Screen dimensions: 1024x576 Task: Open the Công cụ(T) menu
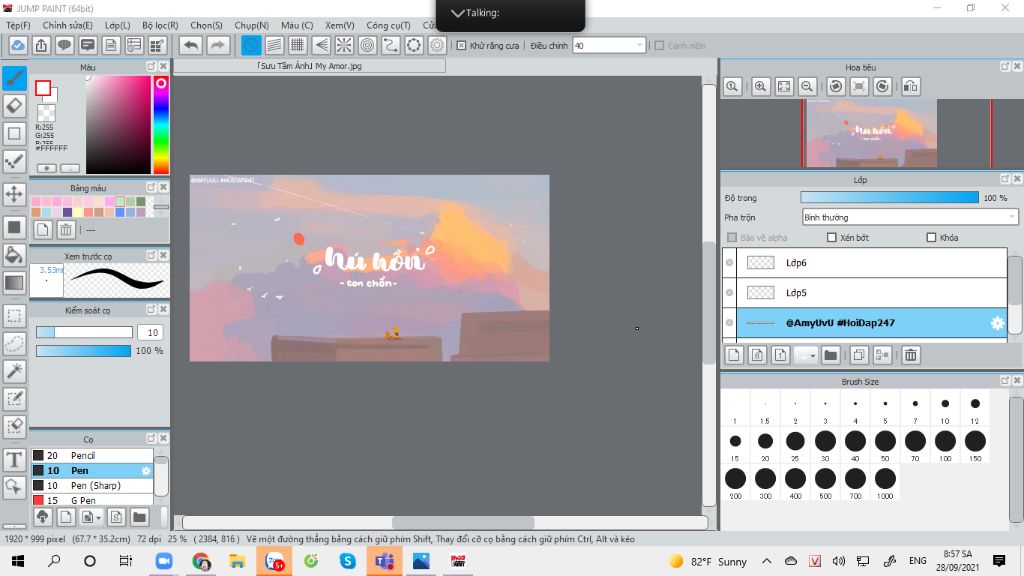389,25
